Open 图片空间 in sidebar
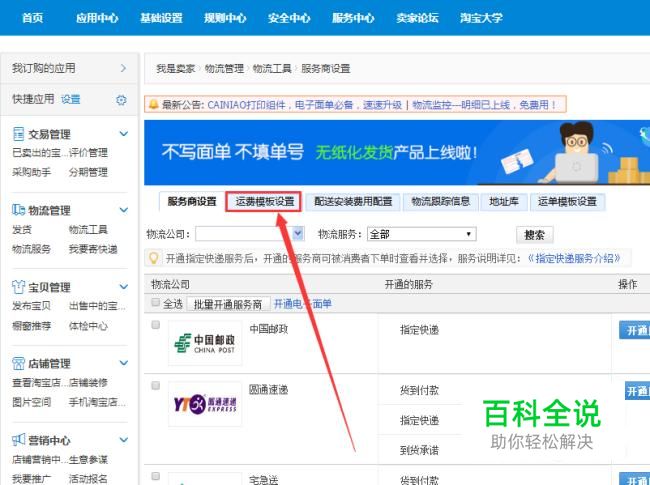650x485 pixels. (x=32, y=402)
